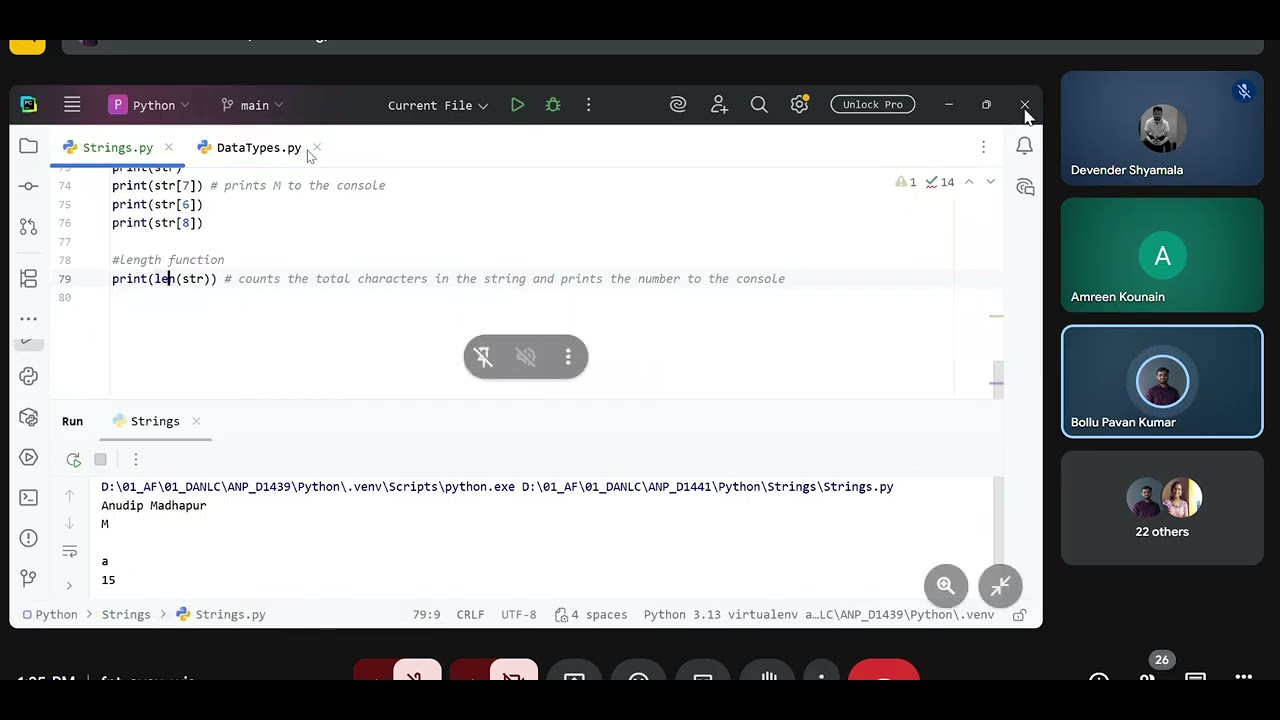Rerun Strings in the Run panel
Screen dimensions: 1280x720
[x=73, y=460]
